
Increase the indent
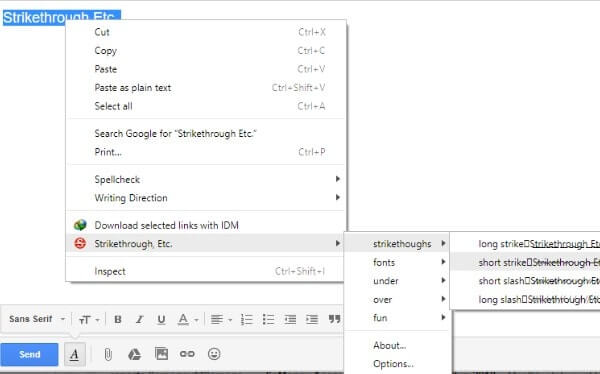pyautogui.click(x=312, y=319)
